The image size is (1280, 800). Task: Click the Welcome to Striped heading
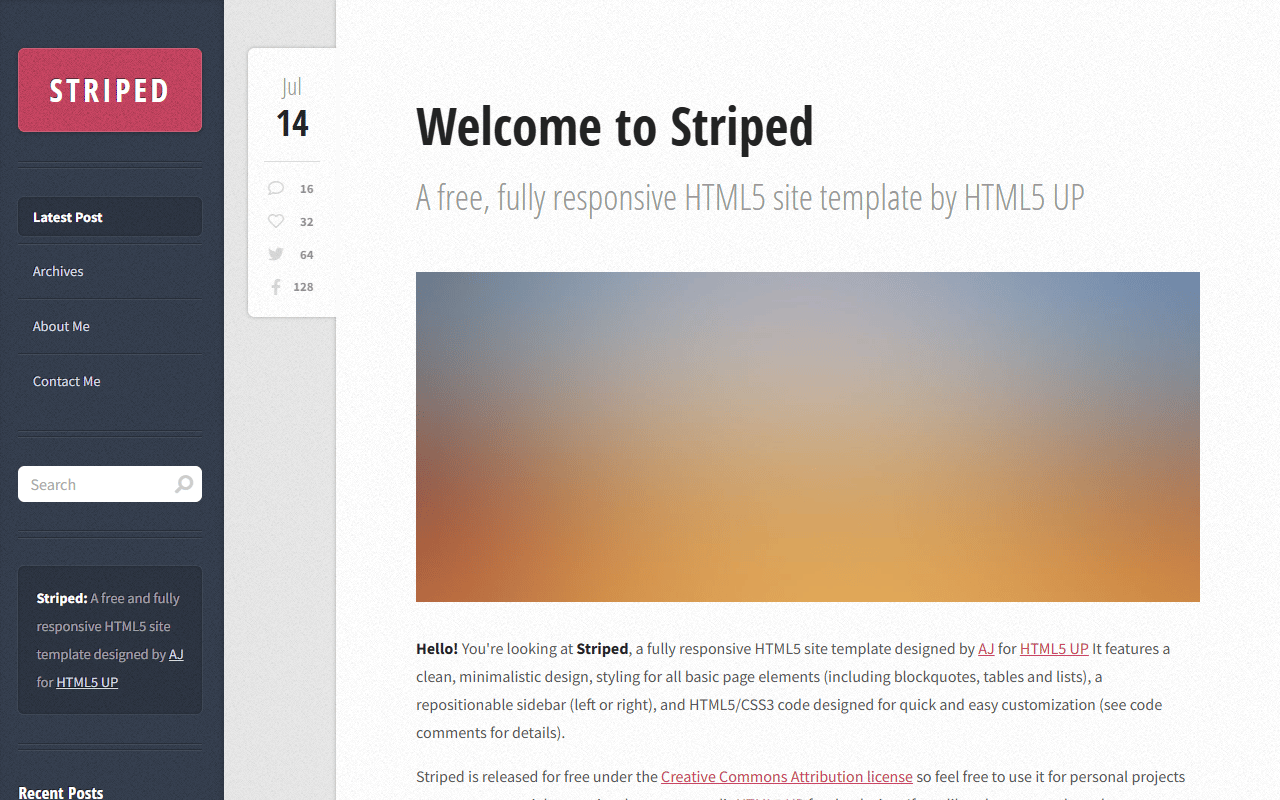click(615, 127)
